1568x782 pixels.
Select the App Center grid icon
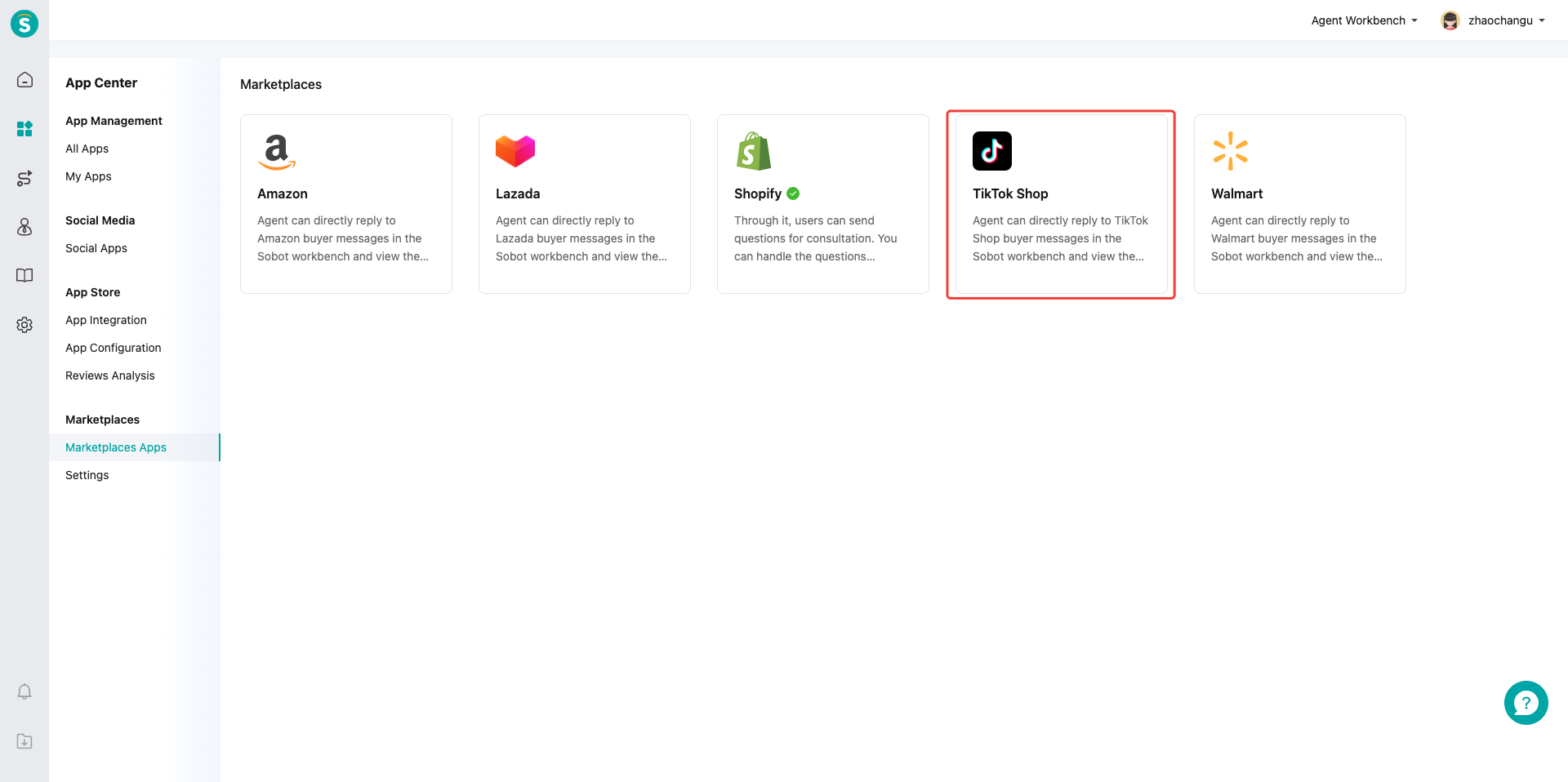[x=24, y=129]
